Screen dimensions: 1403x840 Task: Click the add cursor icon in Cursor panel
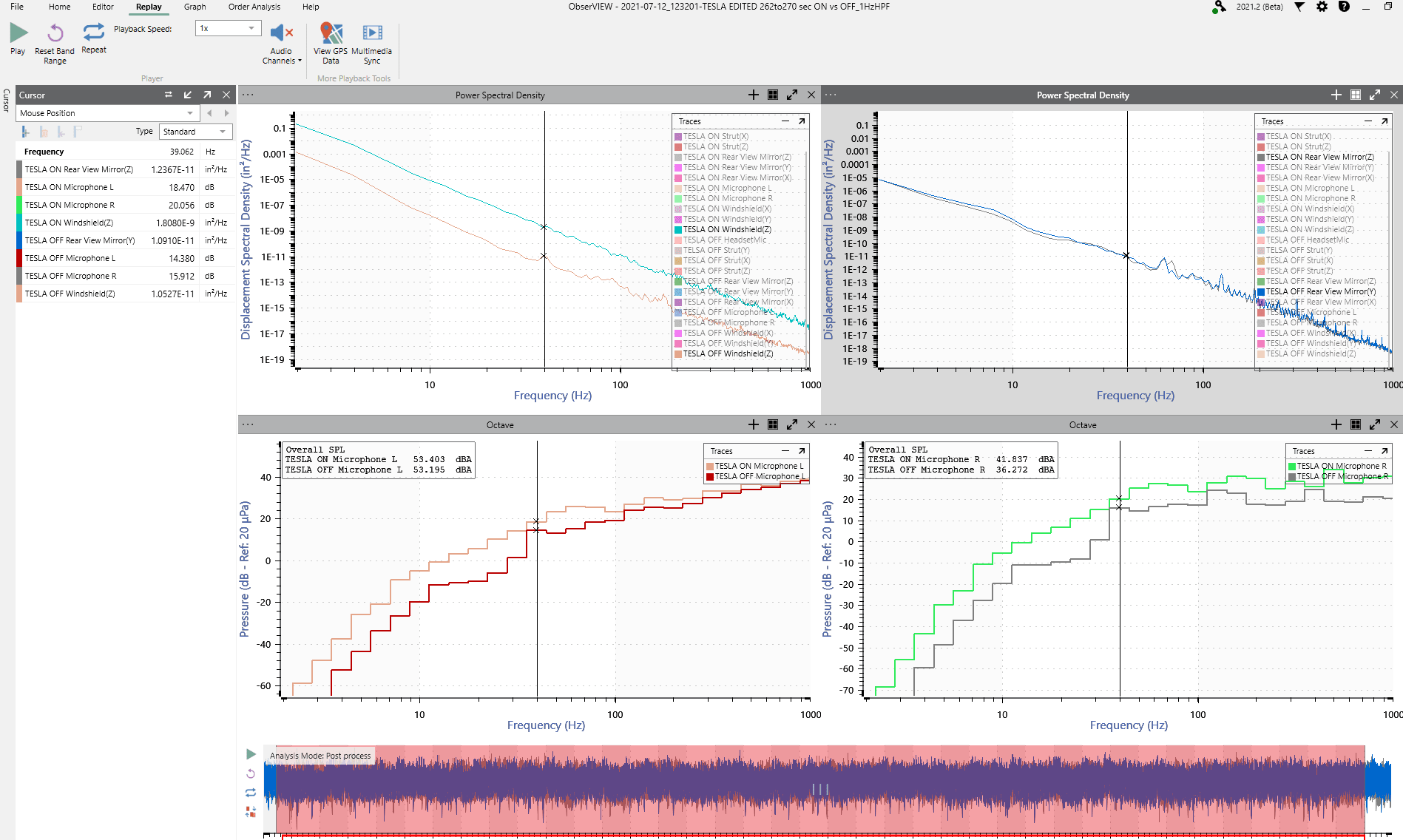pos(25,132)
